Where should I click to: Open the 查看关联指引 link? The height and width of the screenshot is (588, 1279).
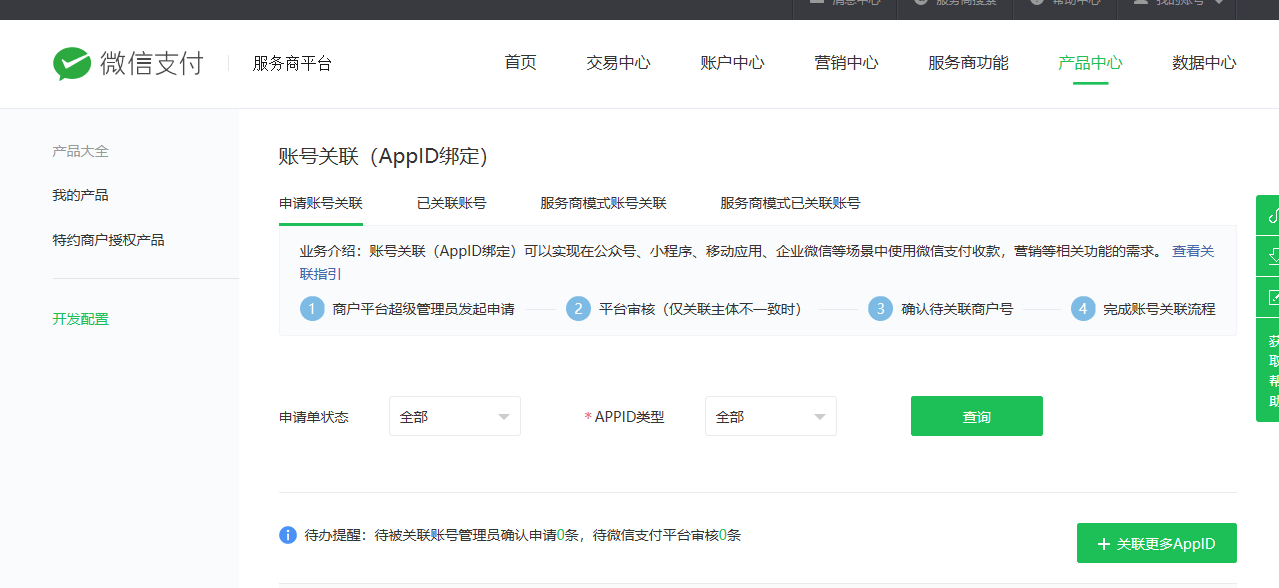(x=1193, y=251)
